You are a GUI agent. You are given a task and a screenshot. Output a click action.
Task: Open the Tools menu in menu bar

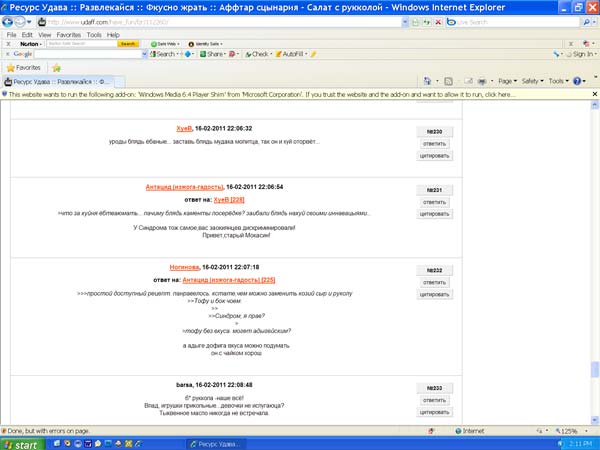(x=94, y=35)
